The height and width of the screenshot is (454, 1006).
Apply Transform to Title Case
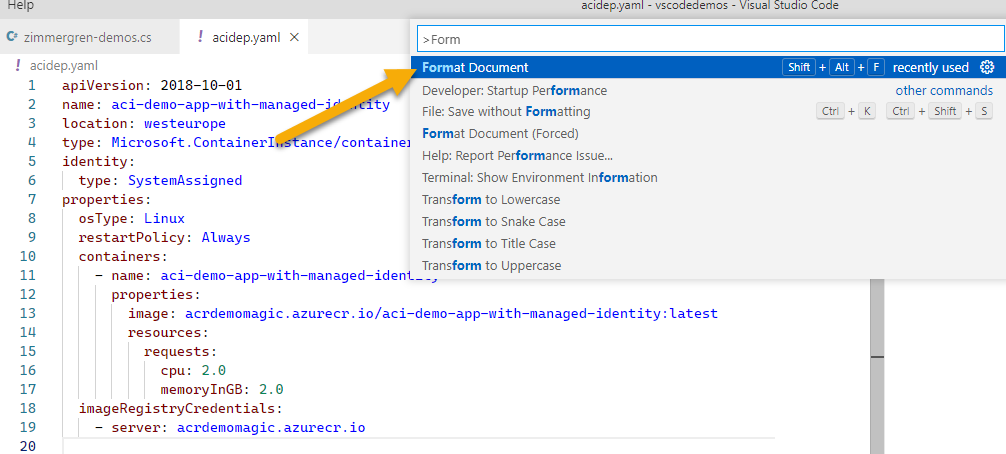point(488,244)
